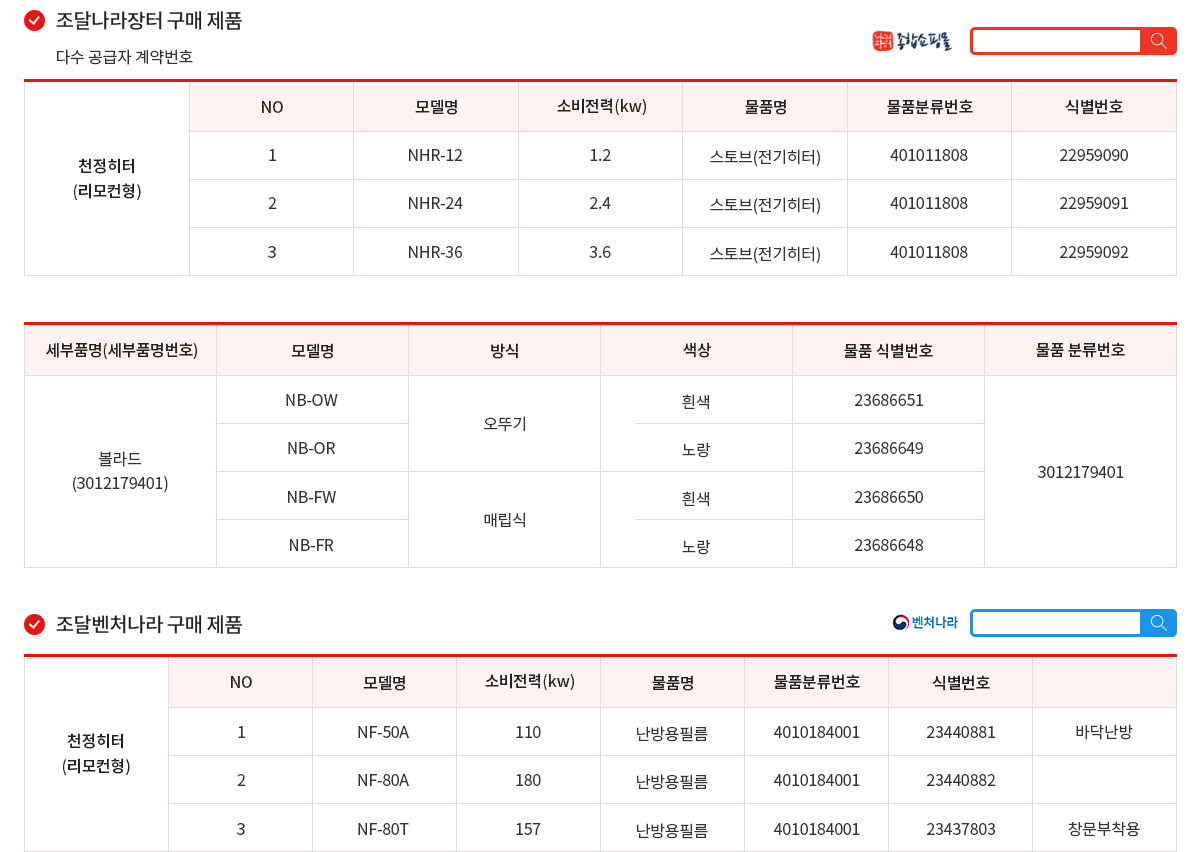Open the 벤처나라 logo link
The height and width of the screenshot is (852, 1200).
[925, 623]
